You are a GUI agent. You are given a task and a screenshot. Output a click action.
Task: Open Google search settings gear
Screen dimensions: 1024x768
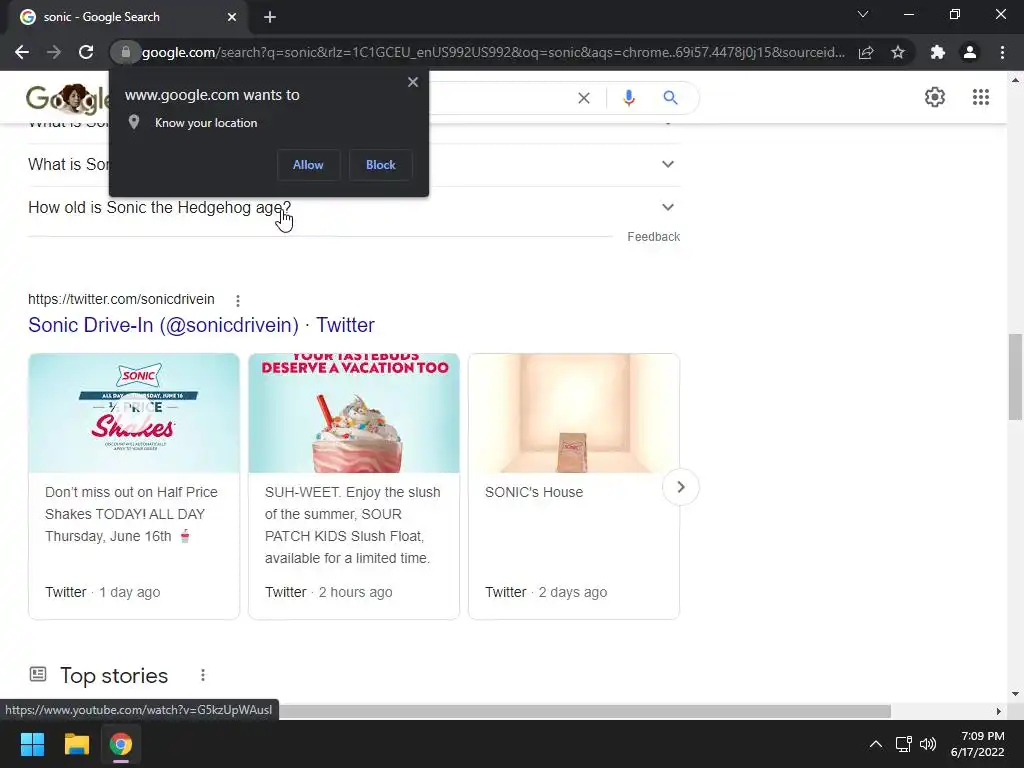935,97
